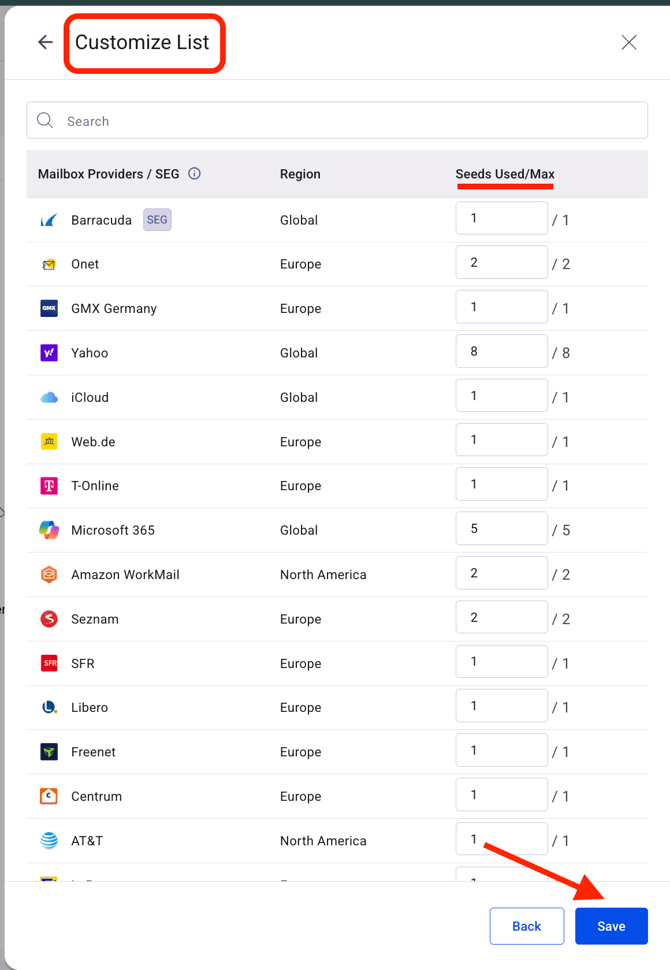Image resolution: width=670 pixels, height=970 pixels.
Task: Focus the Search text field
Action: click(x=350, y=121)
